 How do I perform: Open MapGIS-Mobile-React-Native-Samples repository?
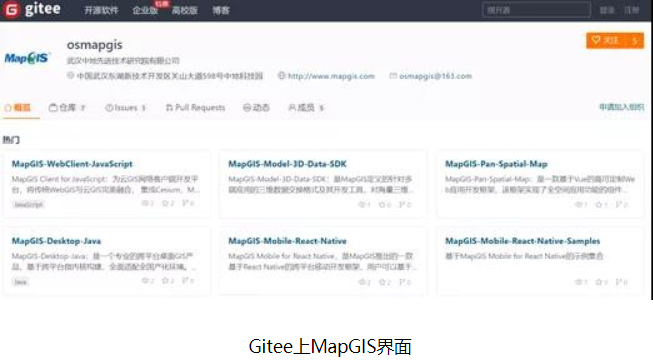[x=523, y=241]
